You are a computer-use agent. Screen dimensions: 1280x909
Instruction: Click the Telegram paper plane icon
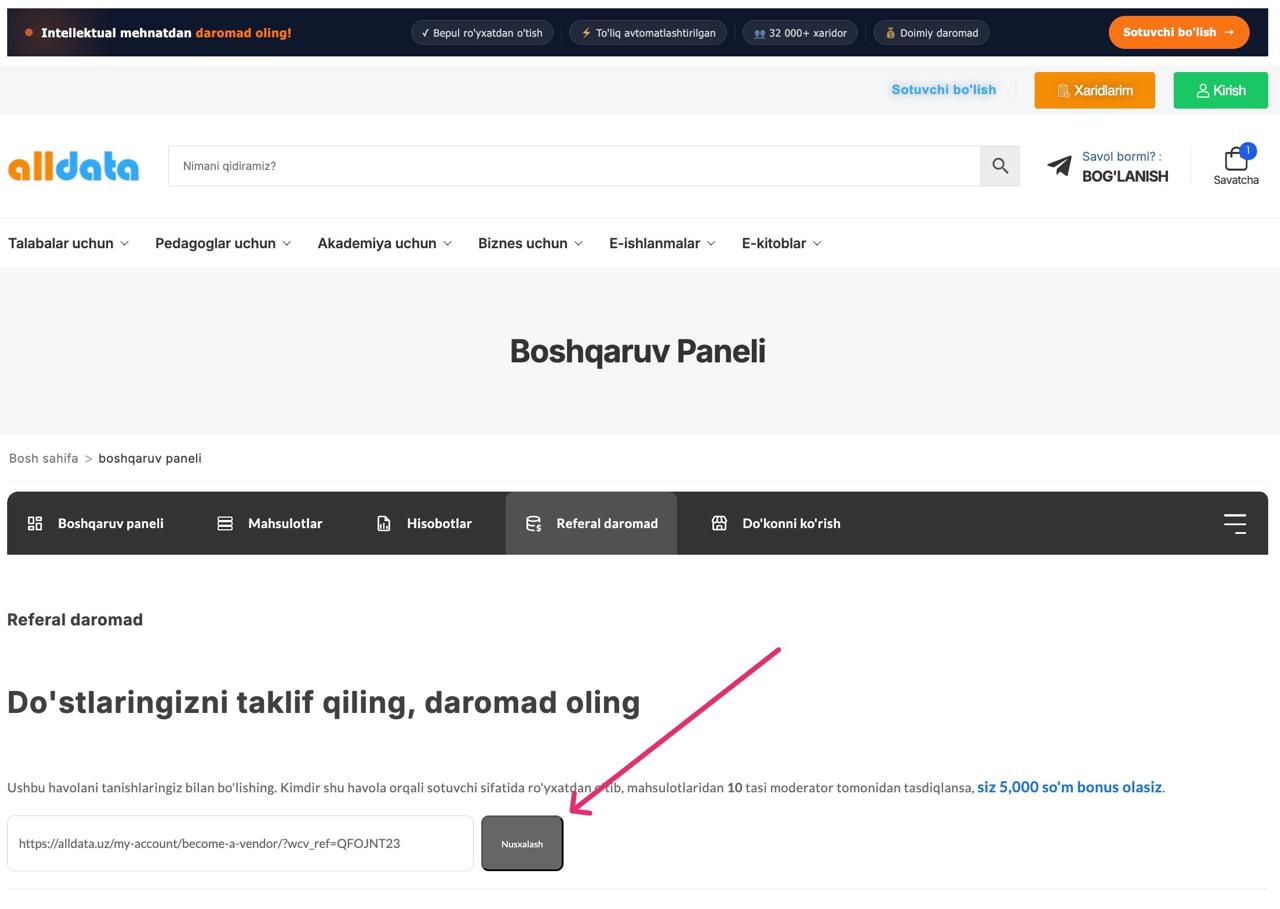pos(1059,166)
